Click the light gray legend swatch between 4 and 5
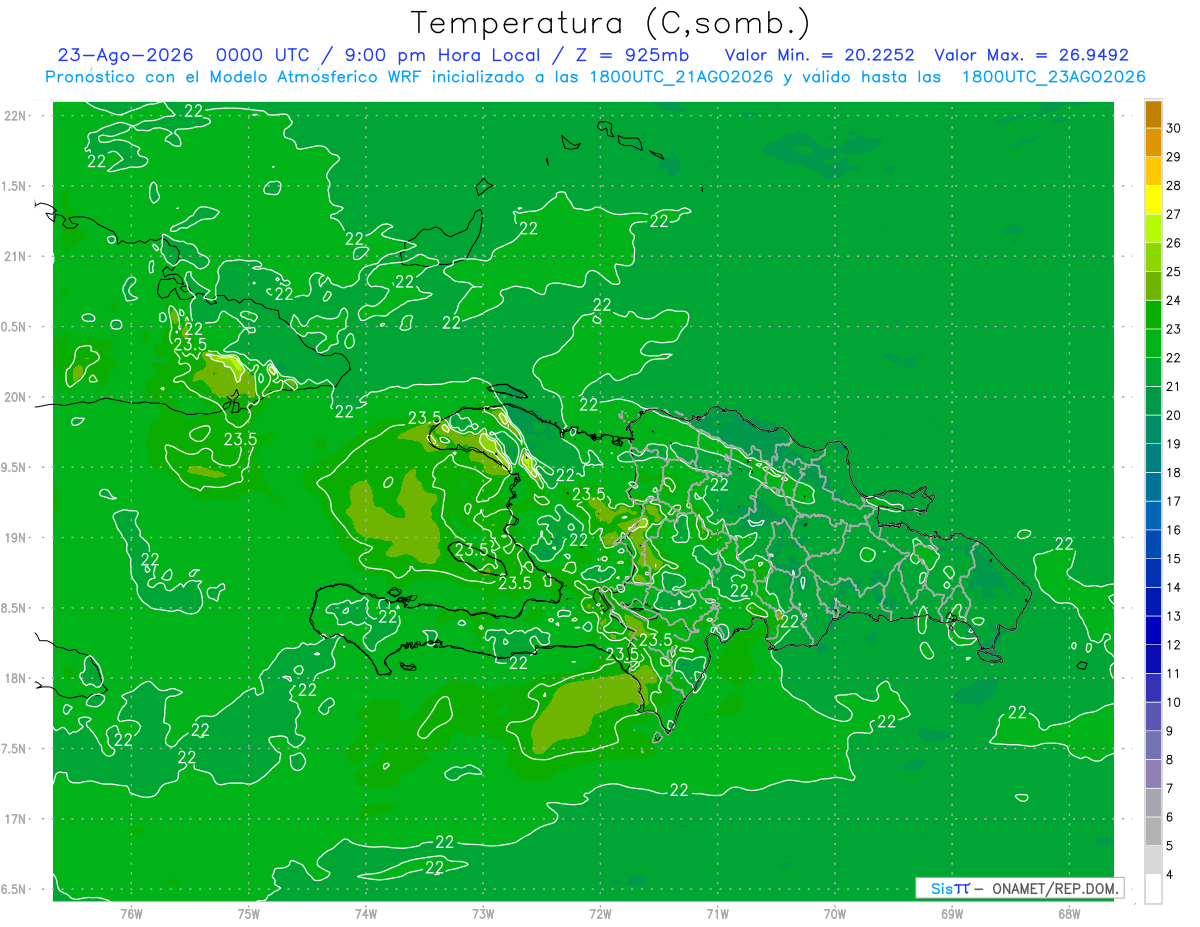1200x927 pixels. click(1153, 860)
